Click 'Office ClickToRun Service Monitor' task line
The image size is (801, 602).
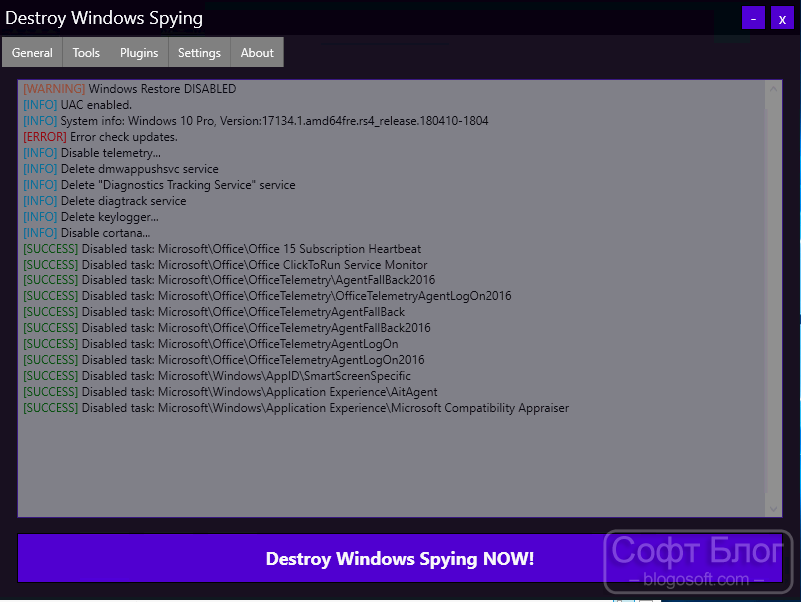tap(225, 264)
